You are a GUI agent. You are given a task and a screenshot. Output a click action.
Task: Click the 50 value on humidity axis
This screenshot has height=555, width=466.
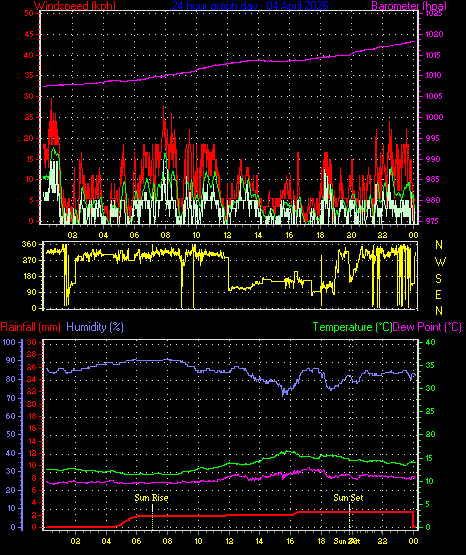11,435
